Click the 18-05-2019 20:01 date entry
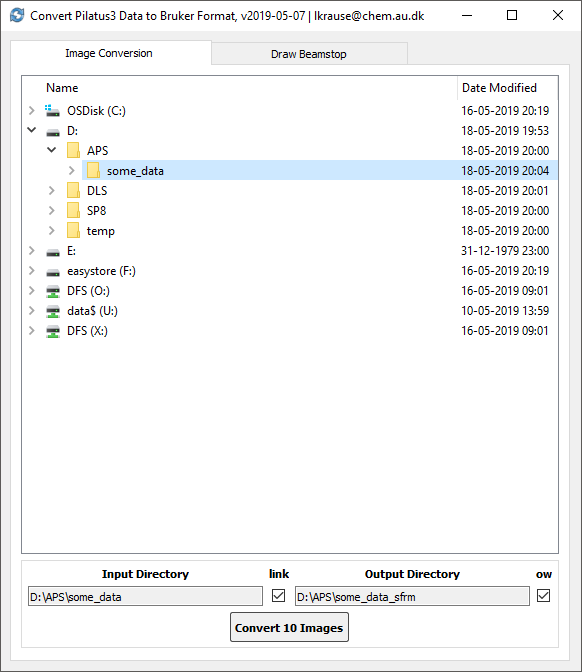The width and height of the screenshot is (582, 672). [505, 191]
